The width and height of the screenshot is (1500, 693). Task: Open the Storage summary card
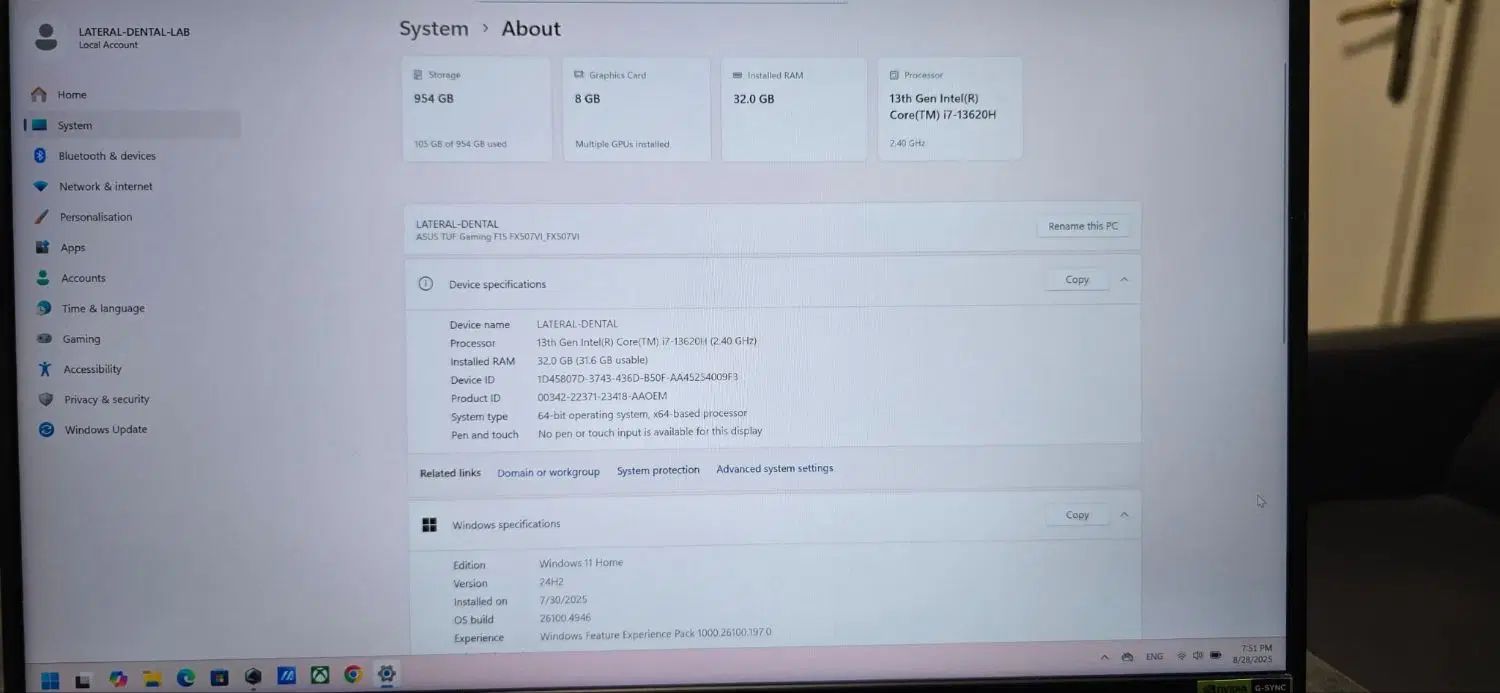tap(477, 110)
